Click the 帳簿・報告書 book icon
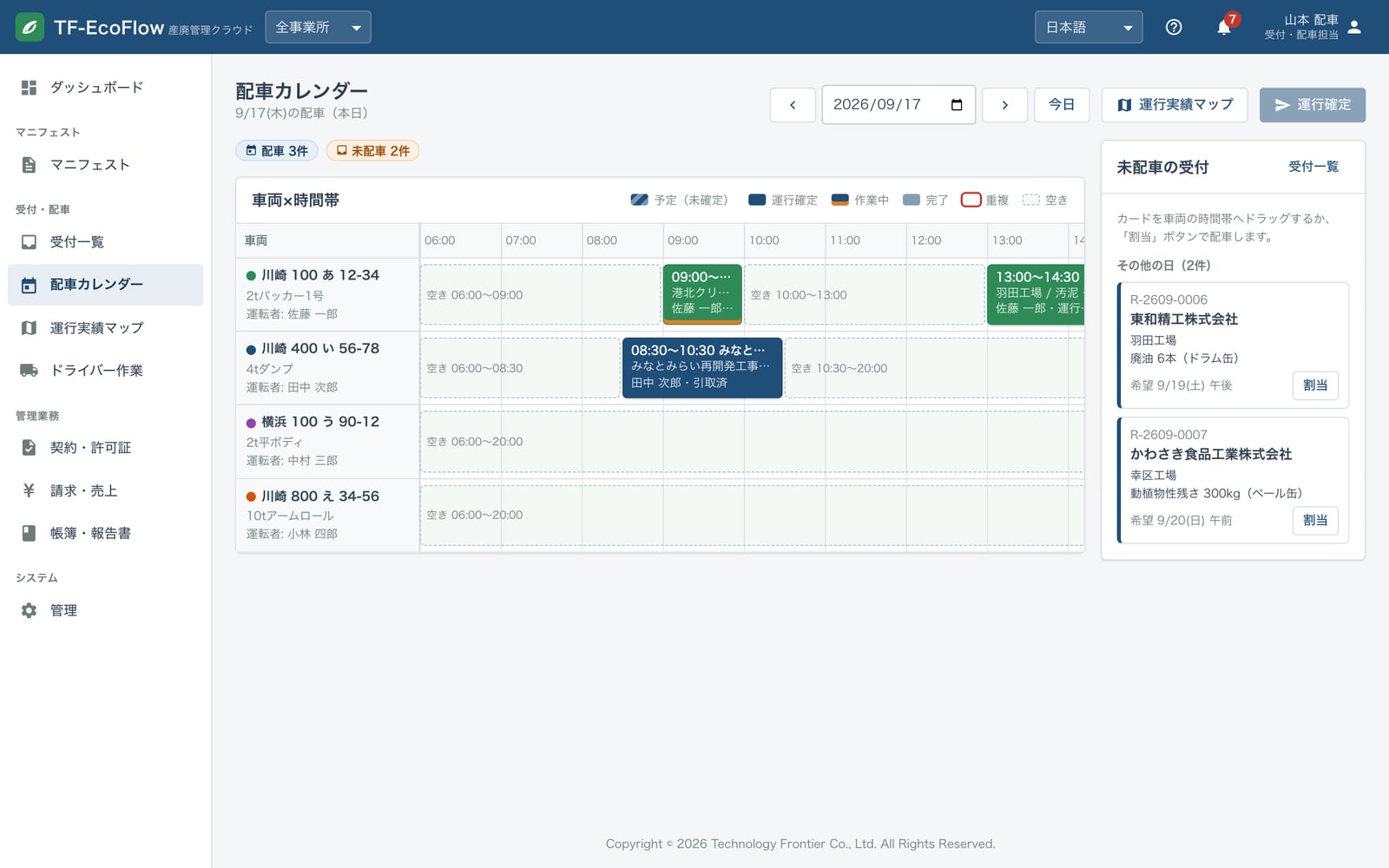This screenshot has height=868, width=1389. pyautogui.click(x=29, y=533)
